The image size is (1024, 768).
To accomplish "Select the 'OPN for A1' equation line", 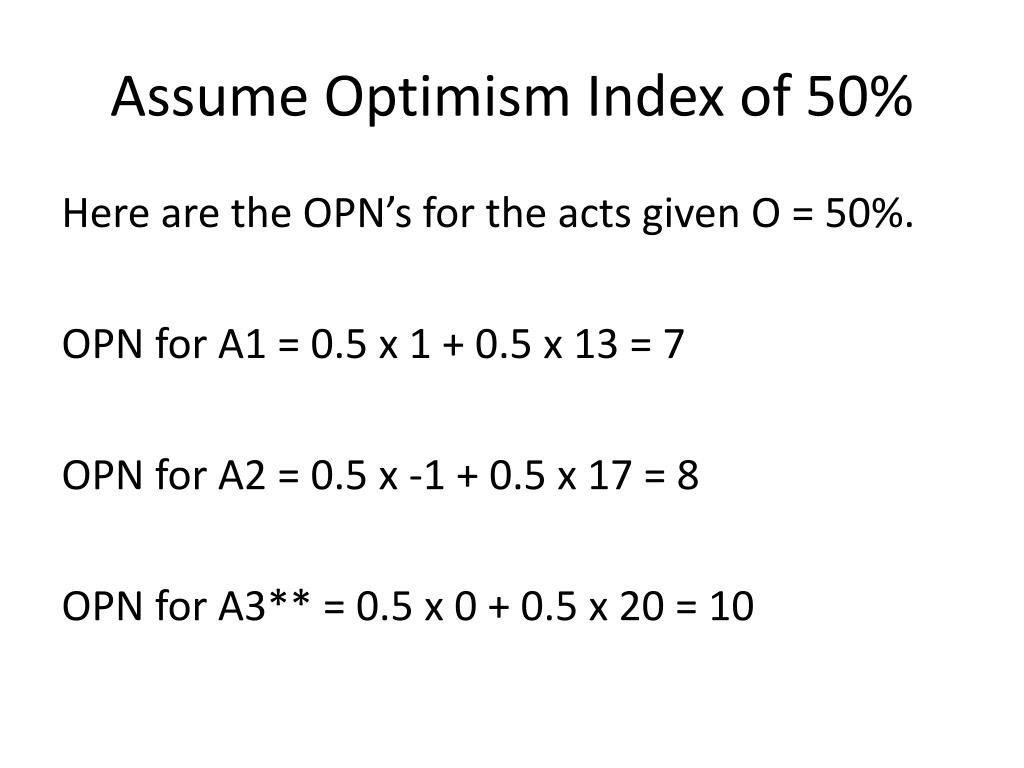I will click(x=373, y=344).
